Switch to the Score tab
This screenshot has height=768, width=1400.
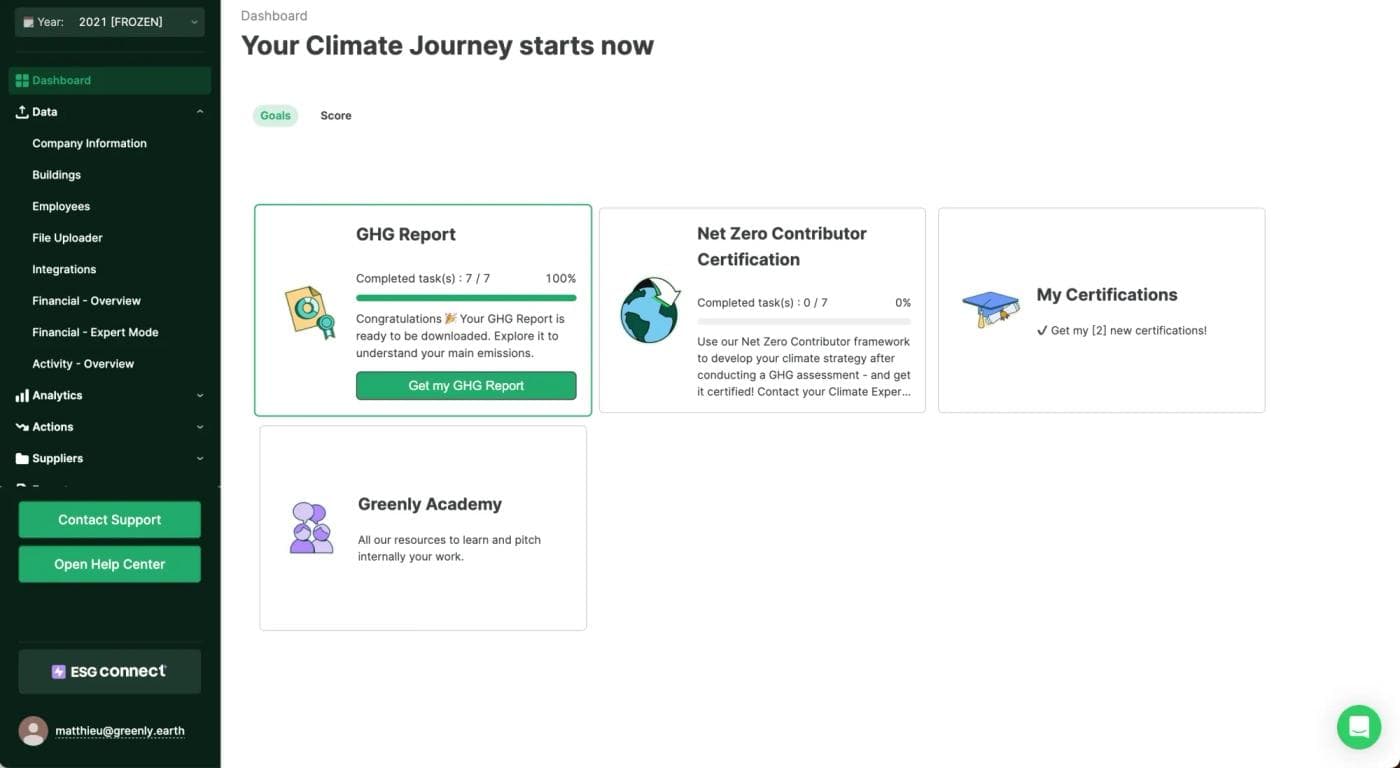tap(335, 115)
